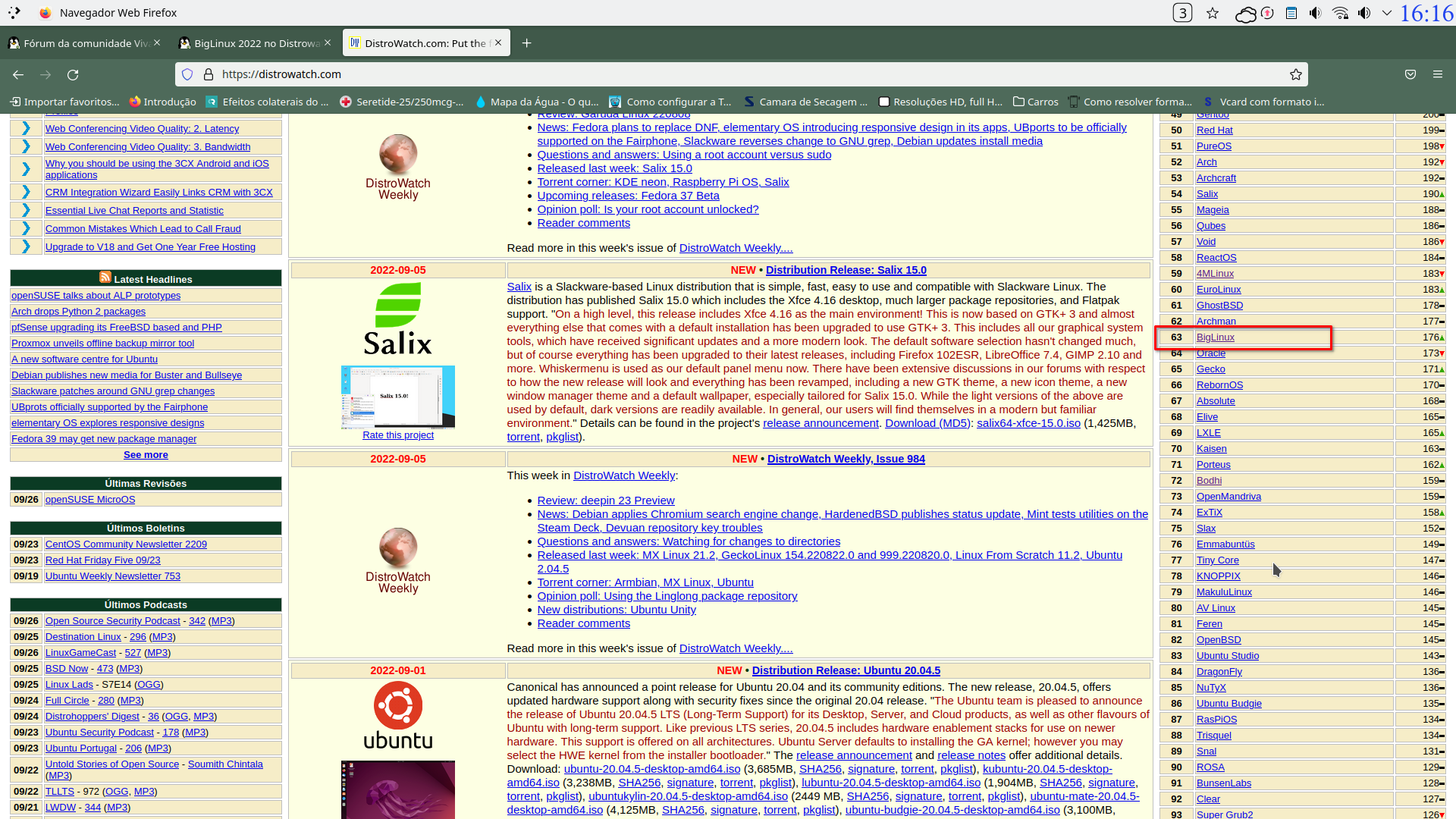The image size is (1456, 819).
Task: Open a new browser tab
Action: pyautogui.click(x=526, y=43)
